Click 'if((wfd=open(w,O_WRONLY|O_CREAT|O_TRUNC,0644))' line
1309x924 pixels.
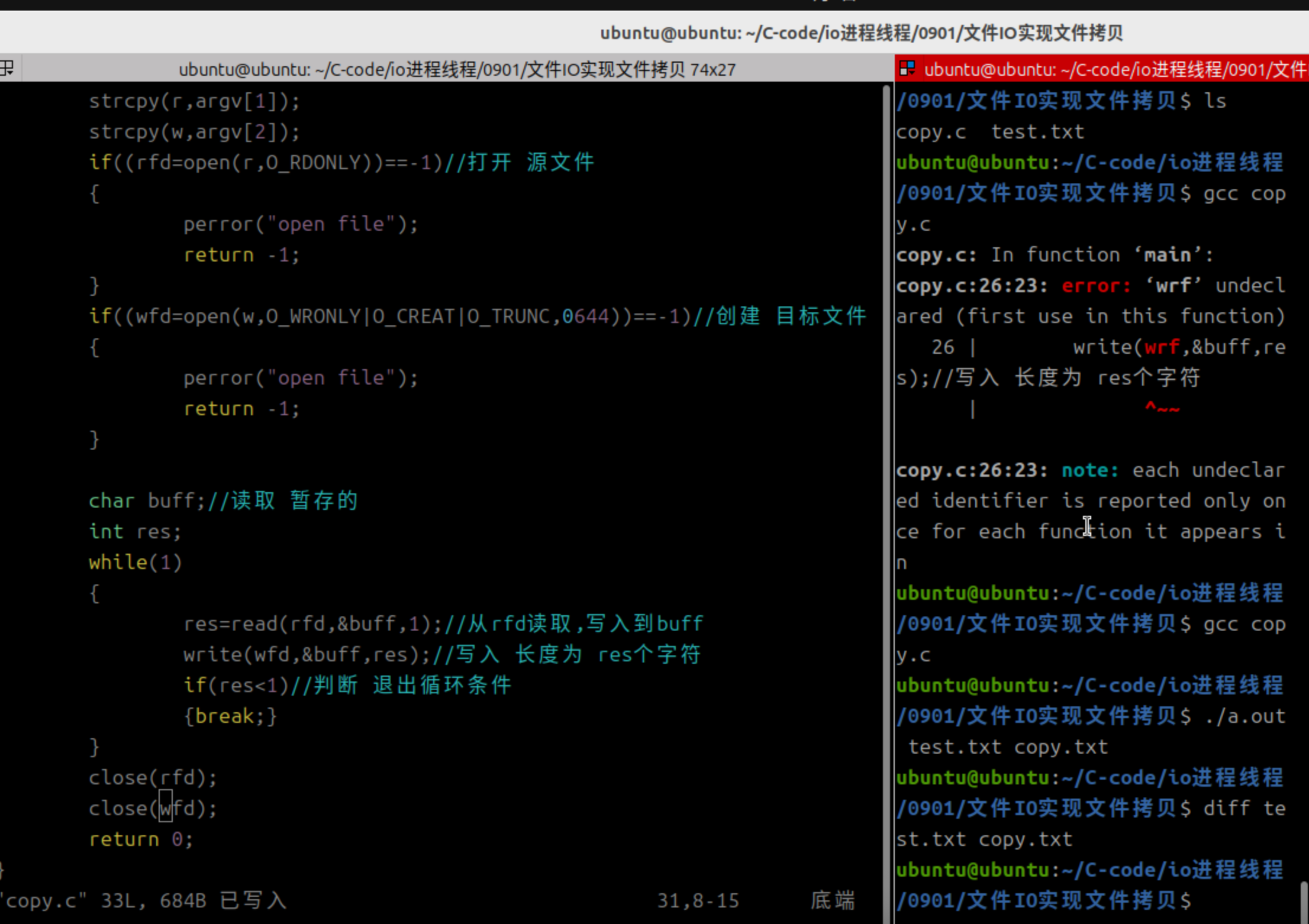pos(390,316)
